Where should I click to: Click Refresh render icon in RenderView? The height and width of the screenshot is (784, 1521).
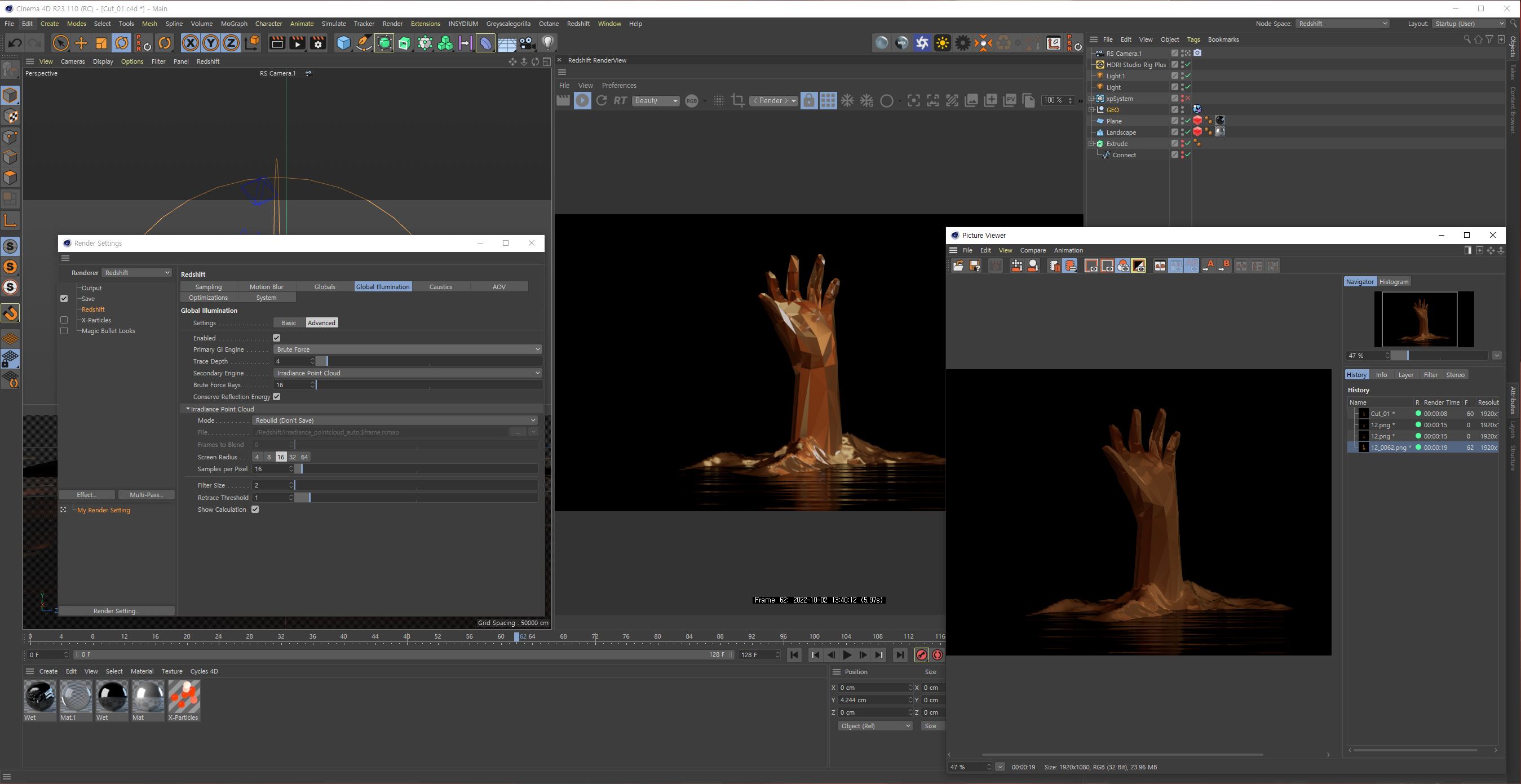(x=602, y=101)
